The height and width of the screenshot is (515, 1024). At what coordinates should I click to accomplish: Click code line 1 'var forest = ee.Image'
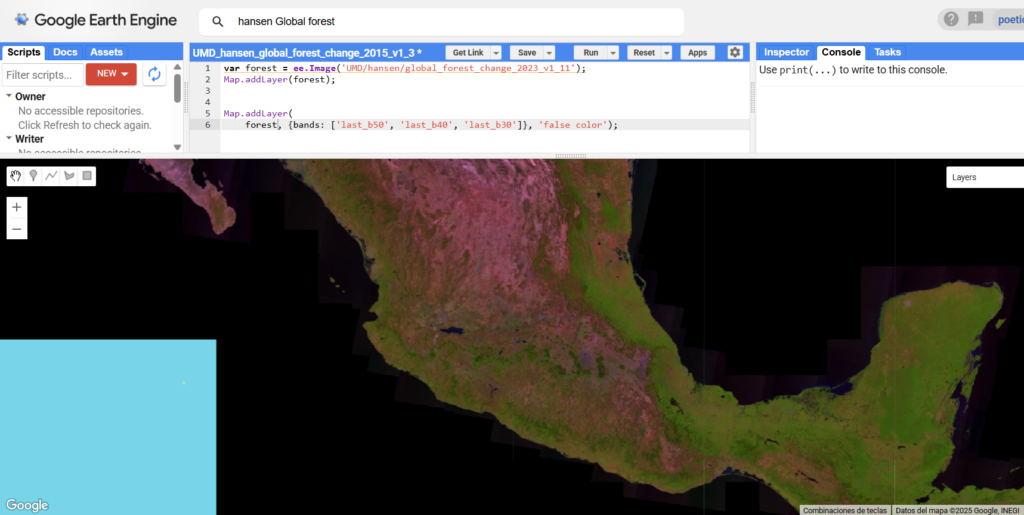click(405, 69)
